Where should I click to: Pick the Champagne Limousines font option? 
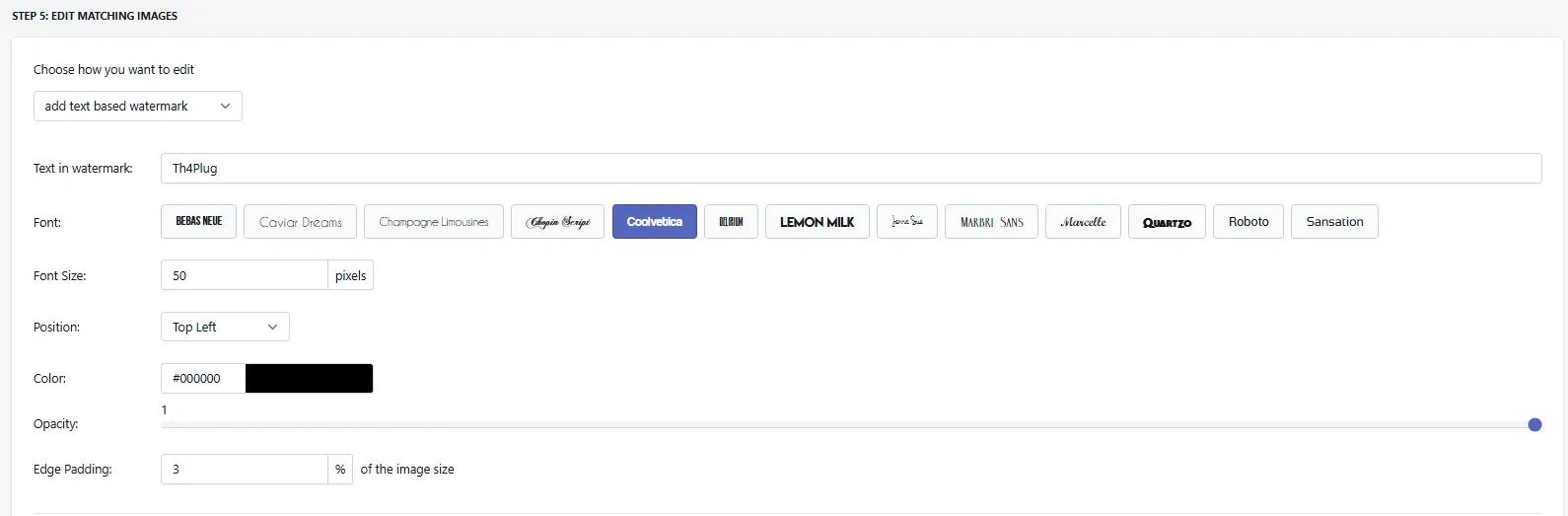[x=434, y=222]
